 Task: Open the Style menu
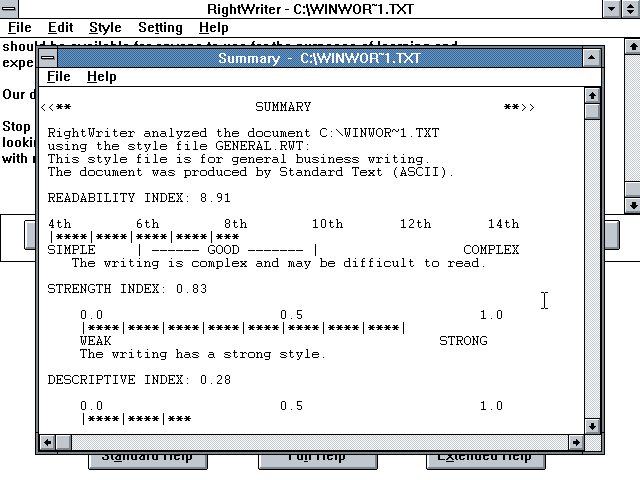point(105,28)
